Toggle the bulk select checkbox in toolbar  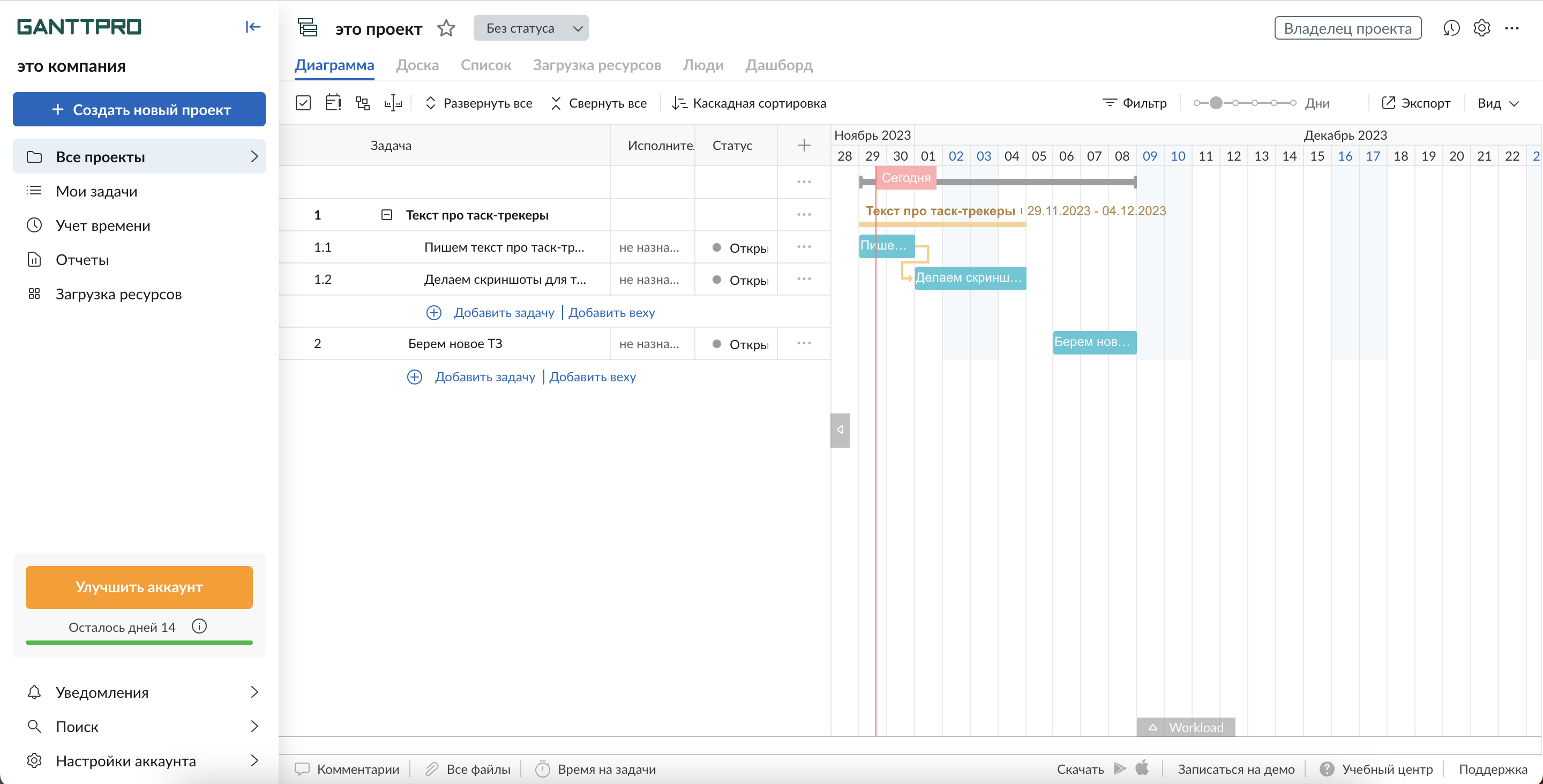coord(303,103)
